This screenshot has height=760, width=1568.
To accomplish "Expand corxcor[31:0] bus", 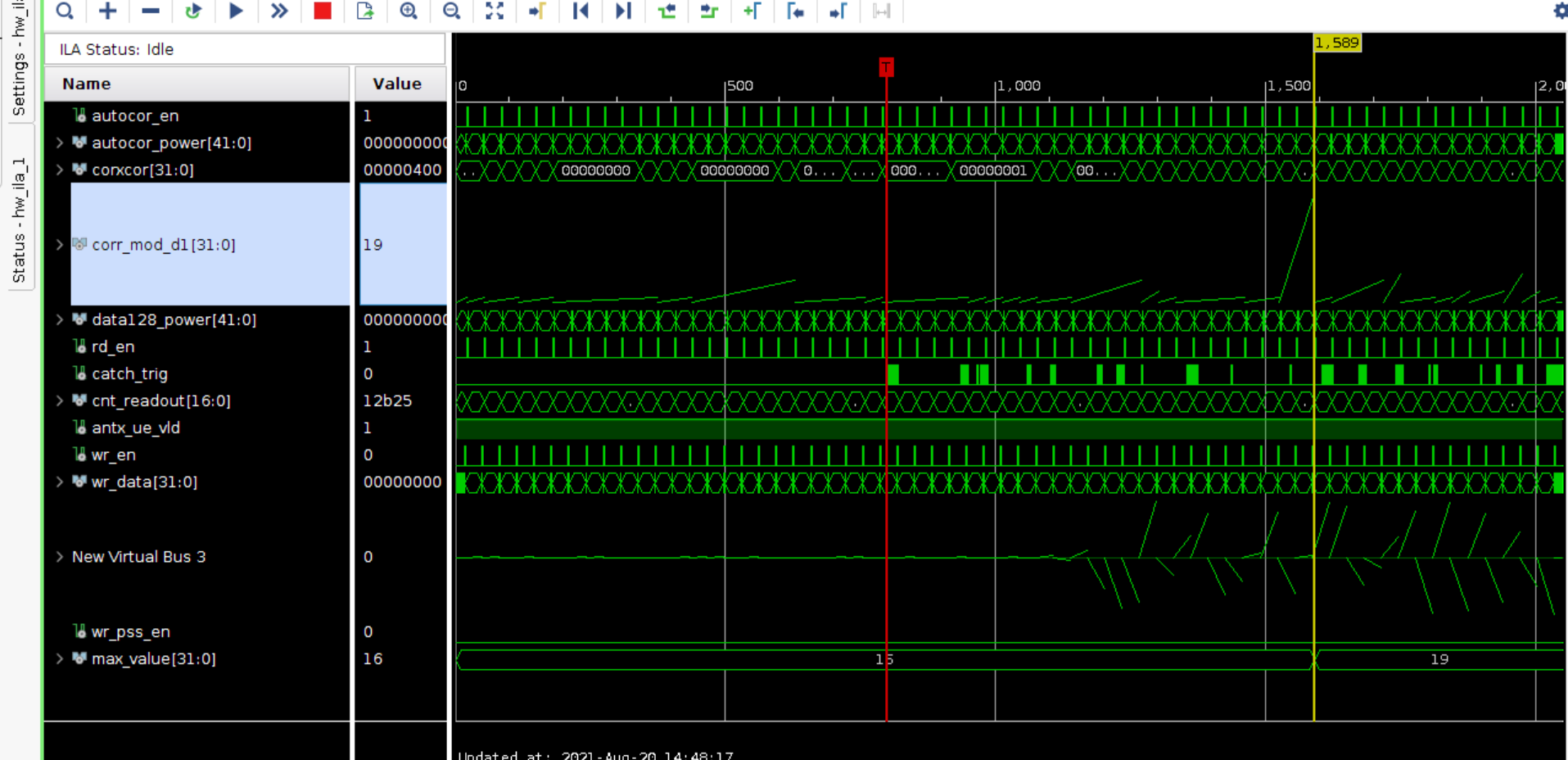I will (60, 170).
